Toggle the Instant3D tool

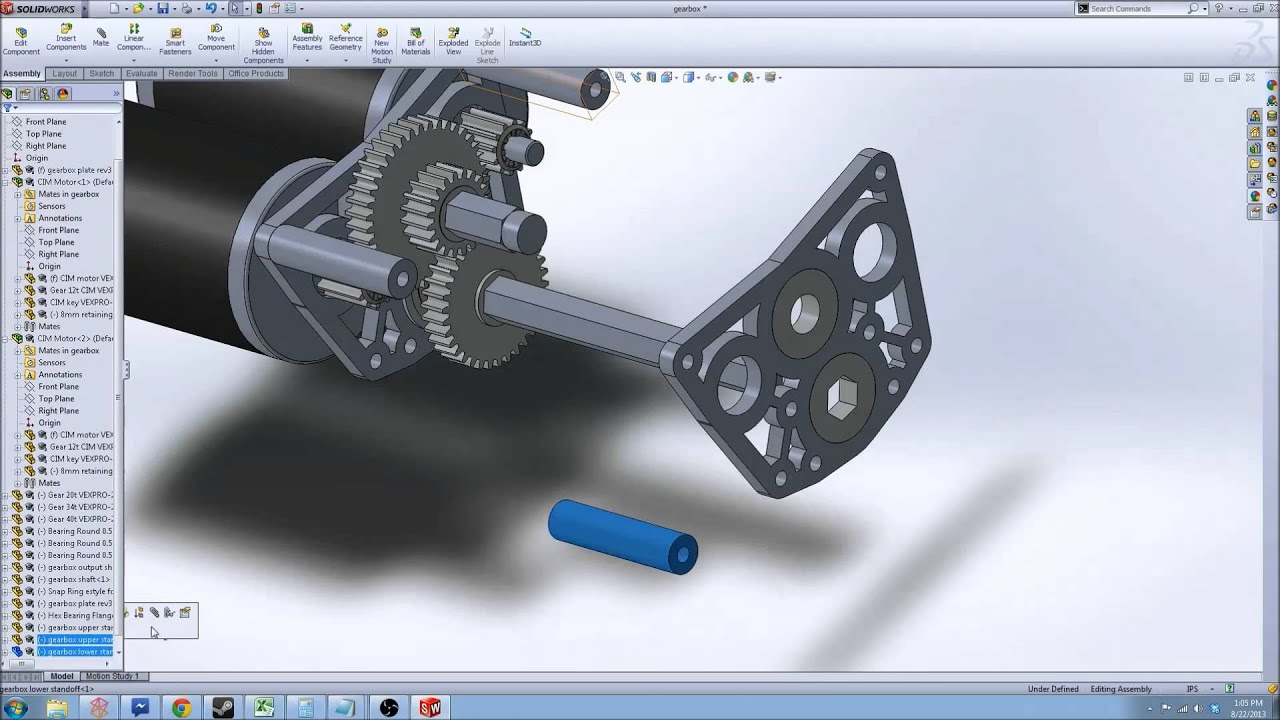(x=525, y=37)
